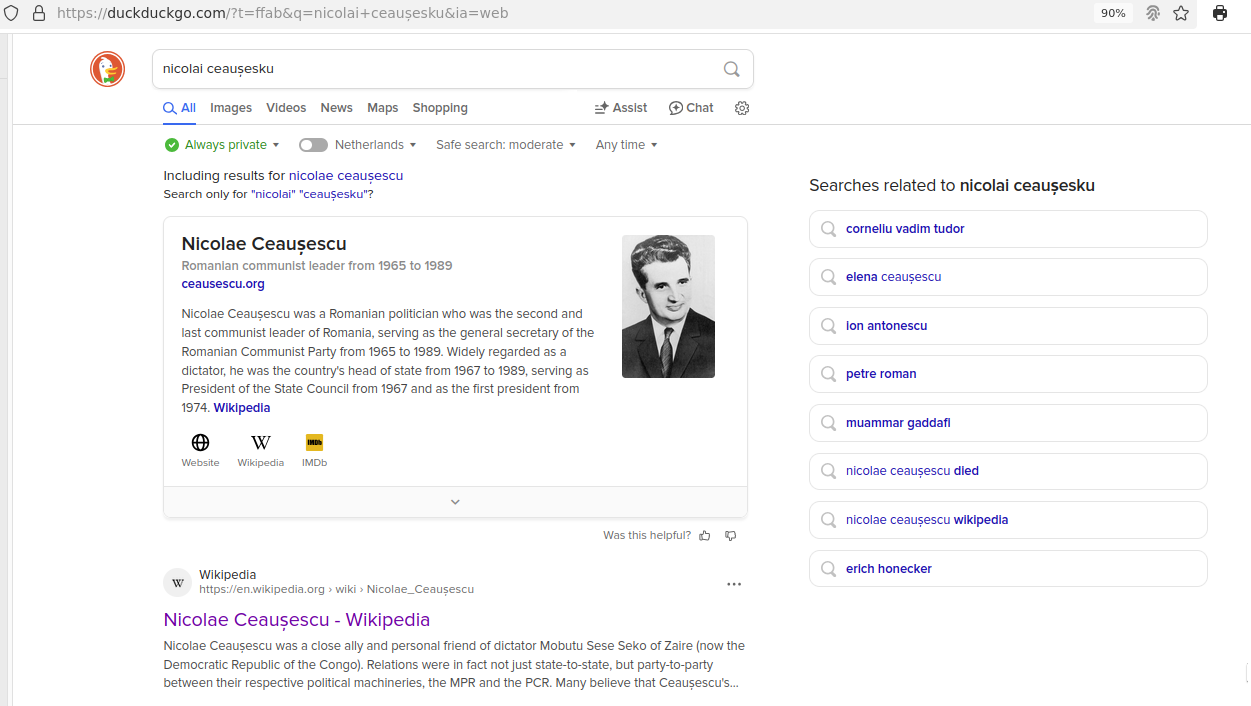Select the All search tab

pos(180,108)
